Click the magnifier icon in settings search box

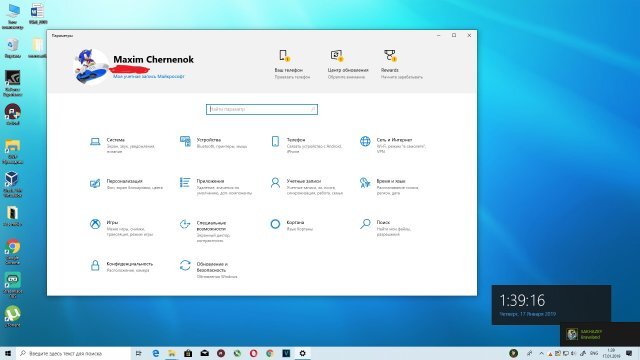pos(313,109)
